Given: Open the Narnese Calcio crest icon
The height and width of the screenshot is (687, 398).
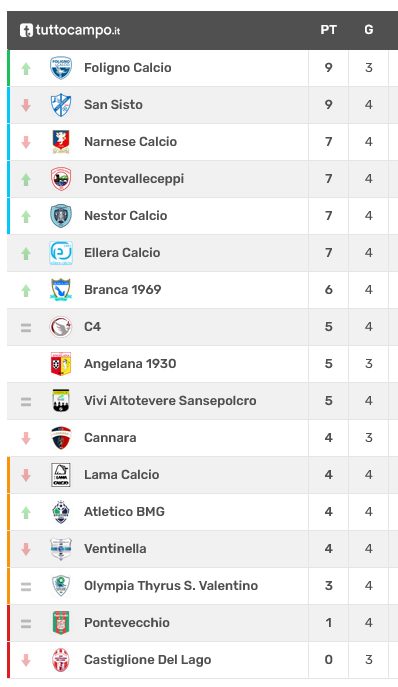Looking at the screenshot, I should (61, 142).
